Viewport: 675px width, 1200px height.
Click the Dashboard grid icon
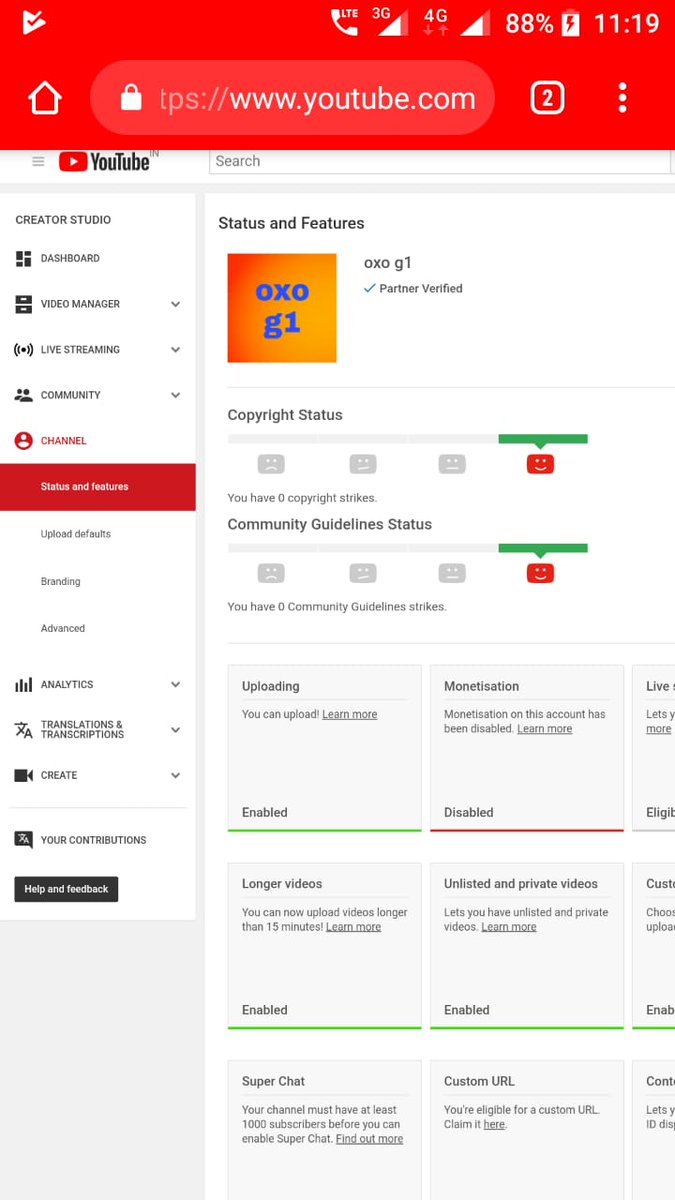[23, 259]
